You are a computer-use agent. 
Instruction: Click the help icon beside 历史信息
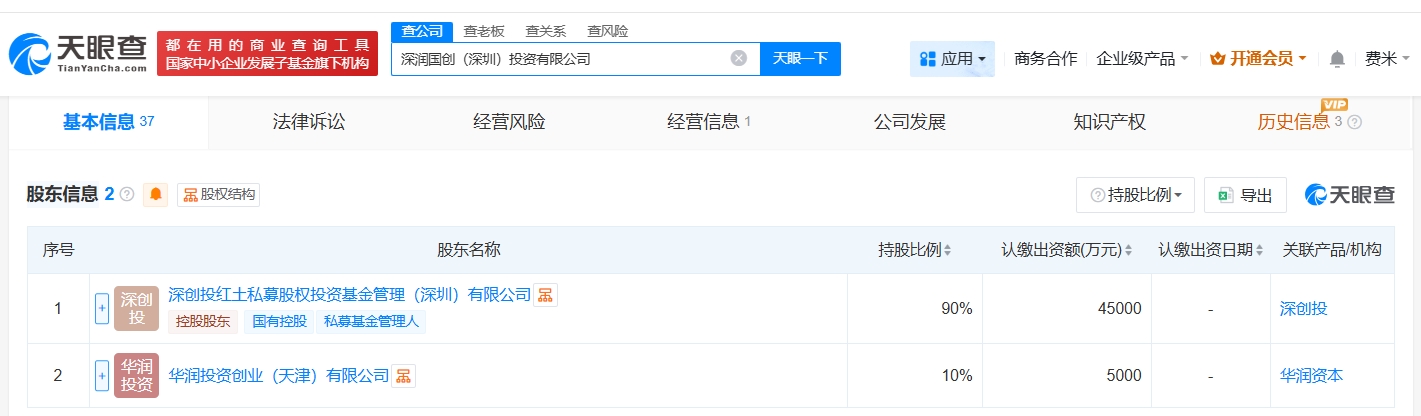click(1354, 122)
